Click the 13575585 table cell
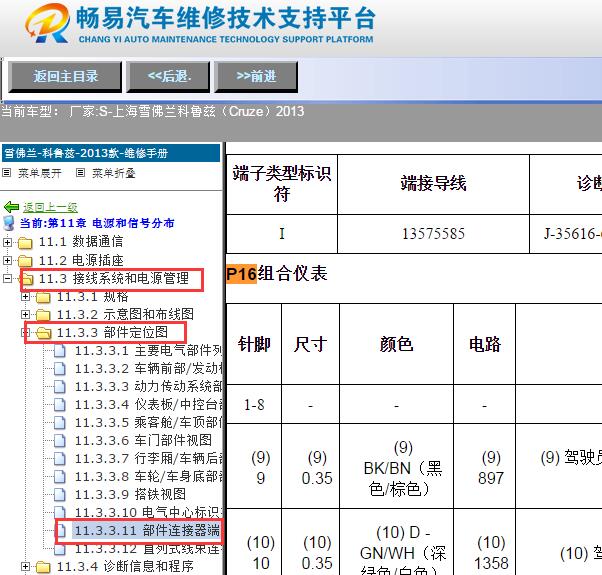This screenshot has height=575, width=602. pos(433,234)
